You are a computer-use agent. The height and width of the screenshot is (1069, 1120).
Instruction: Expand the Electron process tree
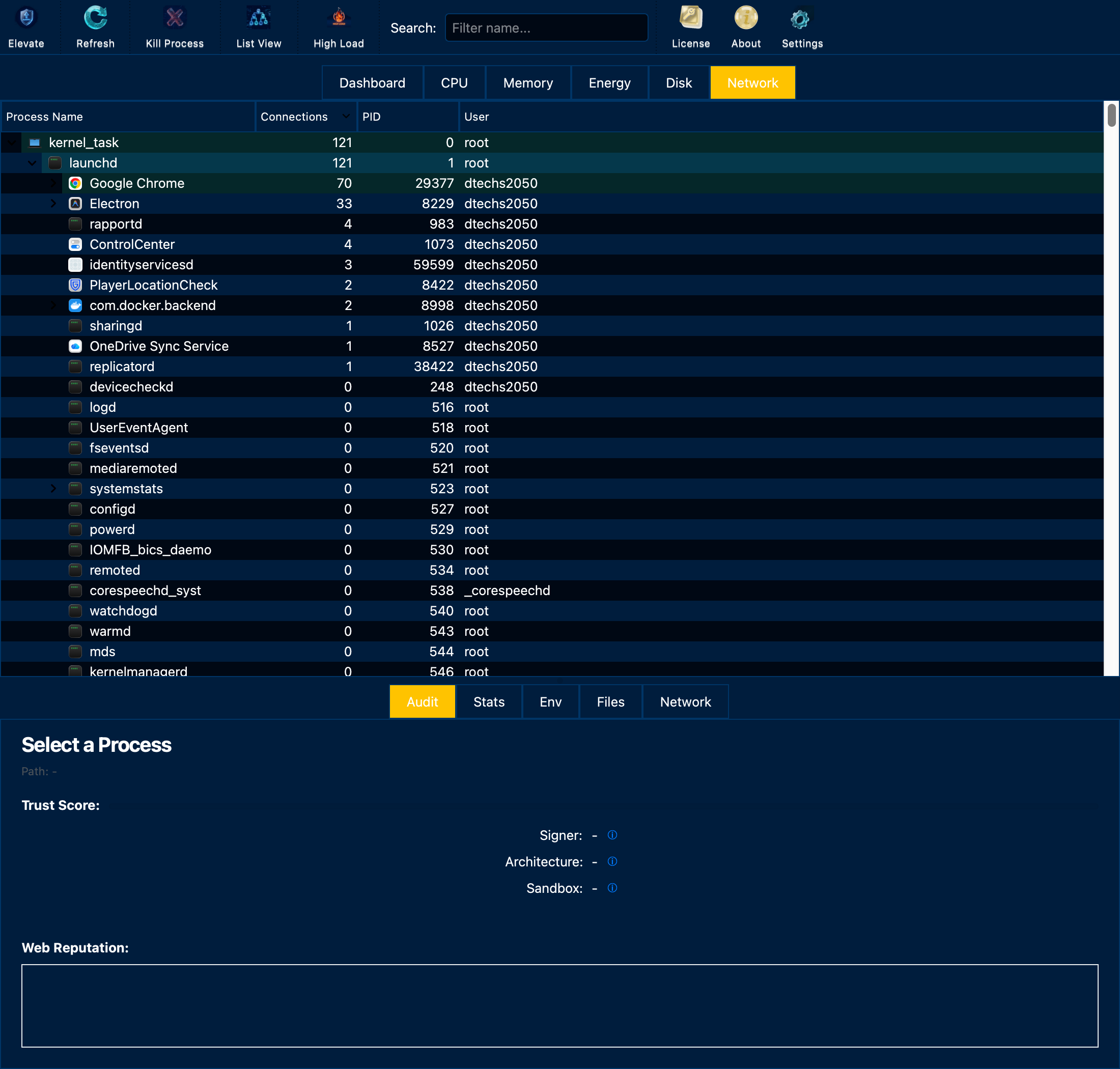[53, 204]
